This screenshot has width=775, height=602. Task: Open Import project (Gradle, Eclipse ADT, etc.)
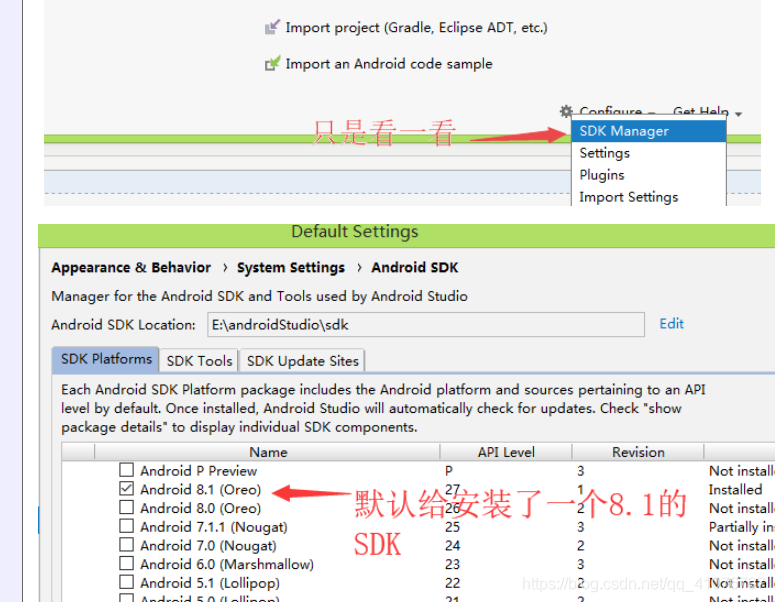click(x=416, y=28)
